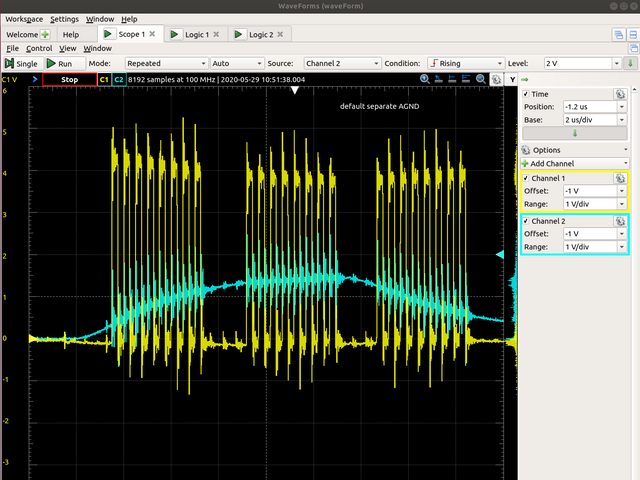Click cyan trigger level marker on plot edge

click(x=500, y=254)
